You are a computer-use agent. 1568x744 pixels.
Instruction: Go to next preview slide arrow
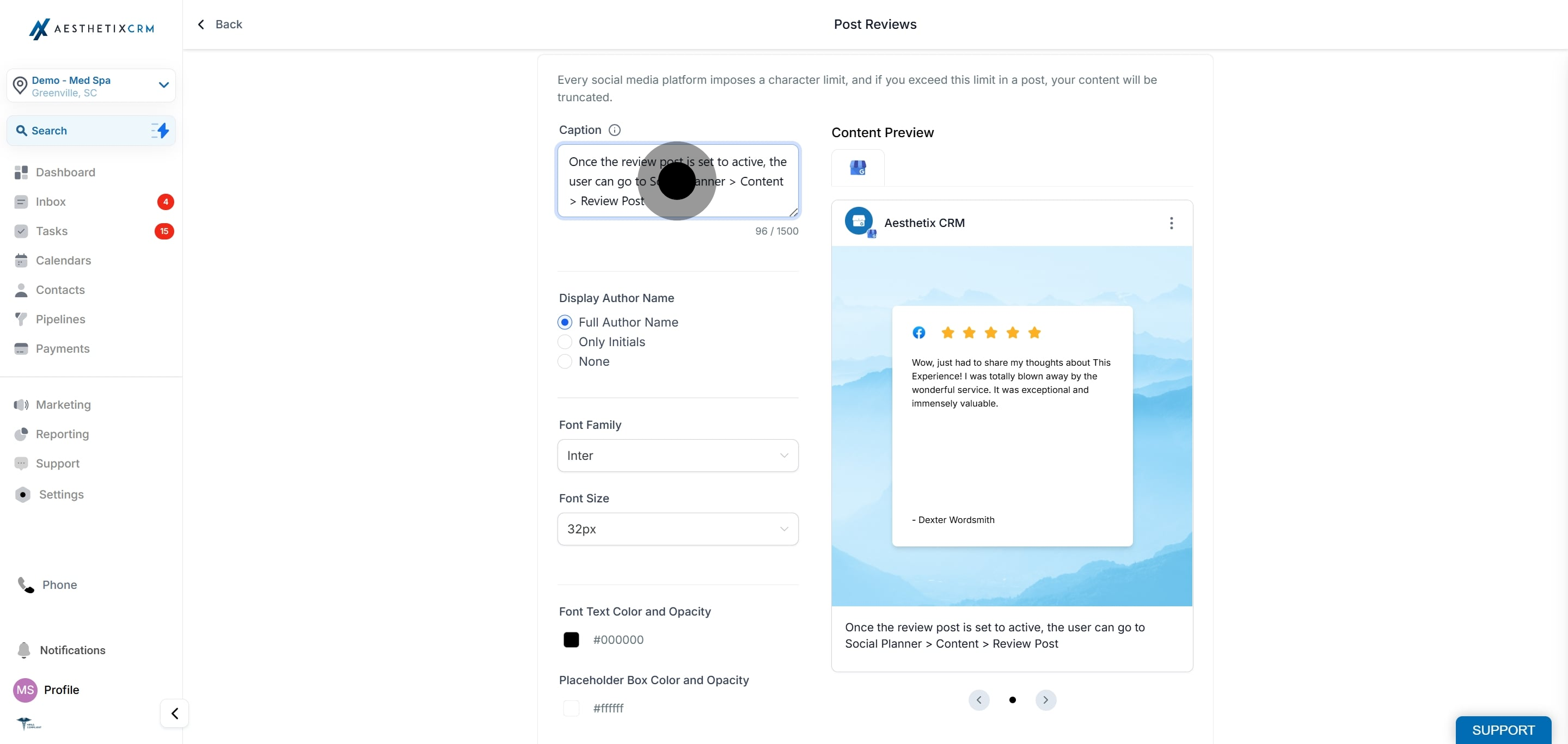pos(1046,699)
